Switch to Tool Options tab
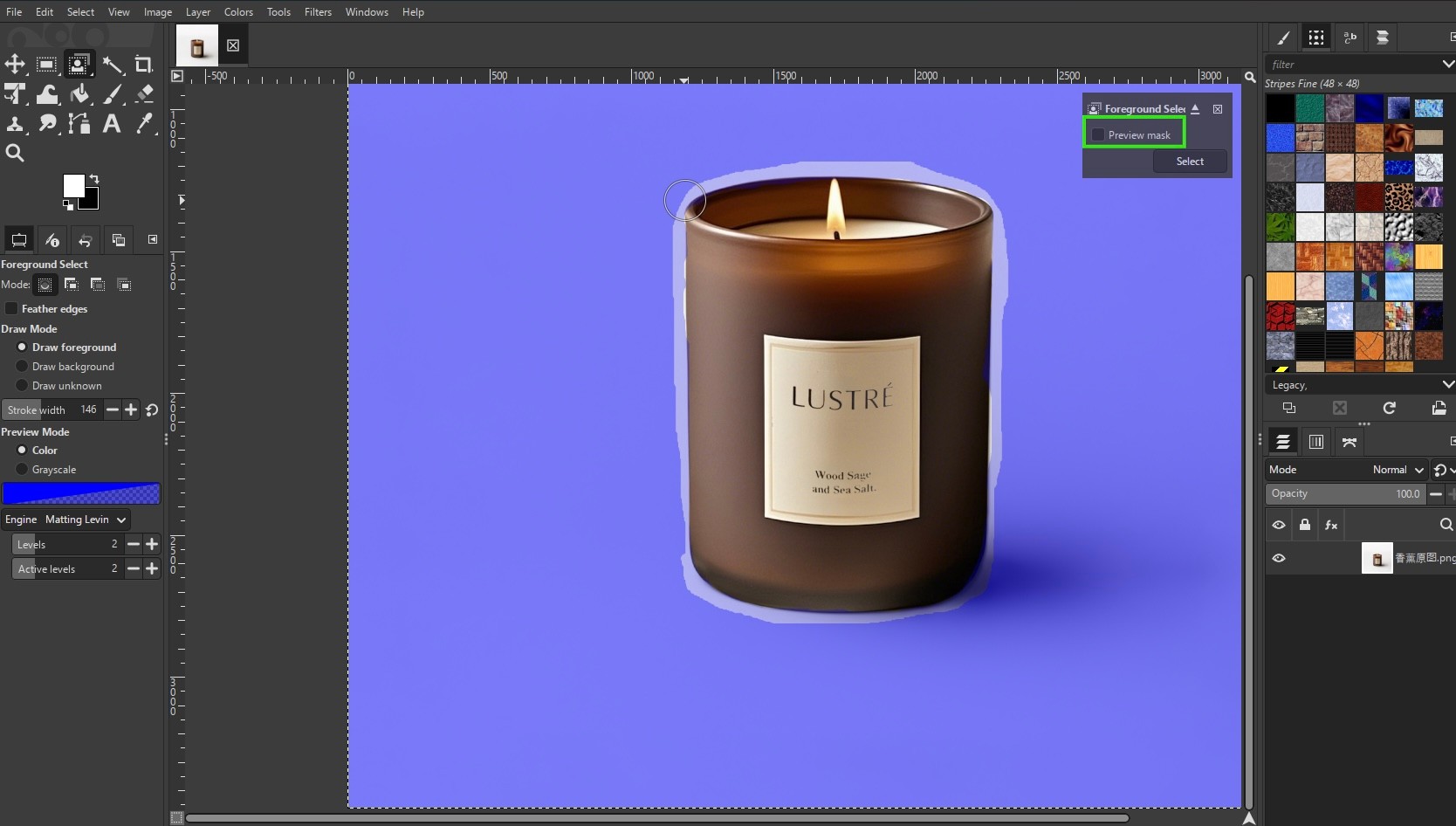This screenshot has width=1456, height=826. coord(18,239)
